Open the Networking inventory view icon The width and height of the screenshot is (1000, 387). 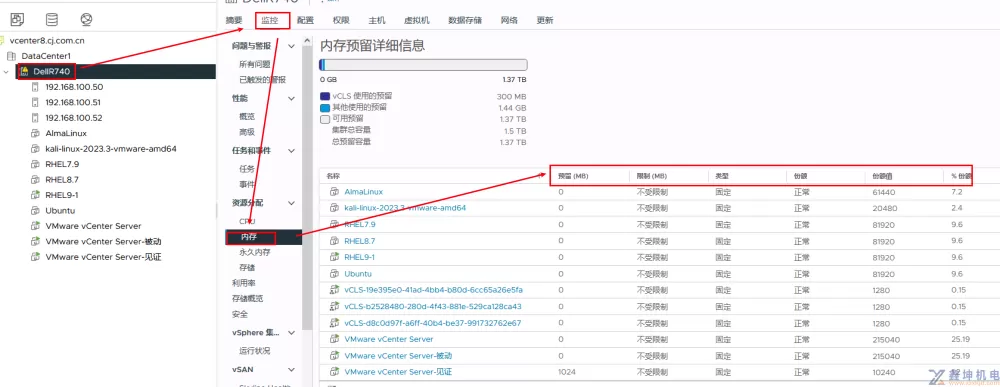pyautogui.click(x=86, y=19)
